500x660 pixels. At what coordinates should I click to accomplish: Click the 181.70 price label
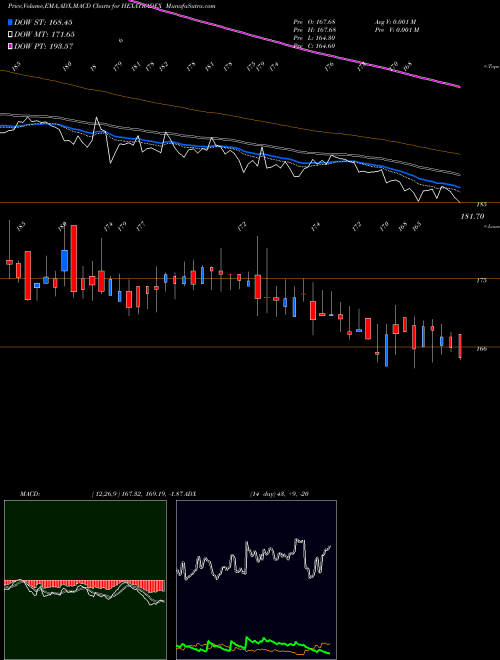click(473, 216)
